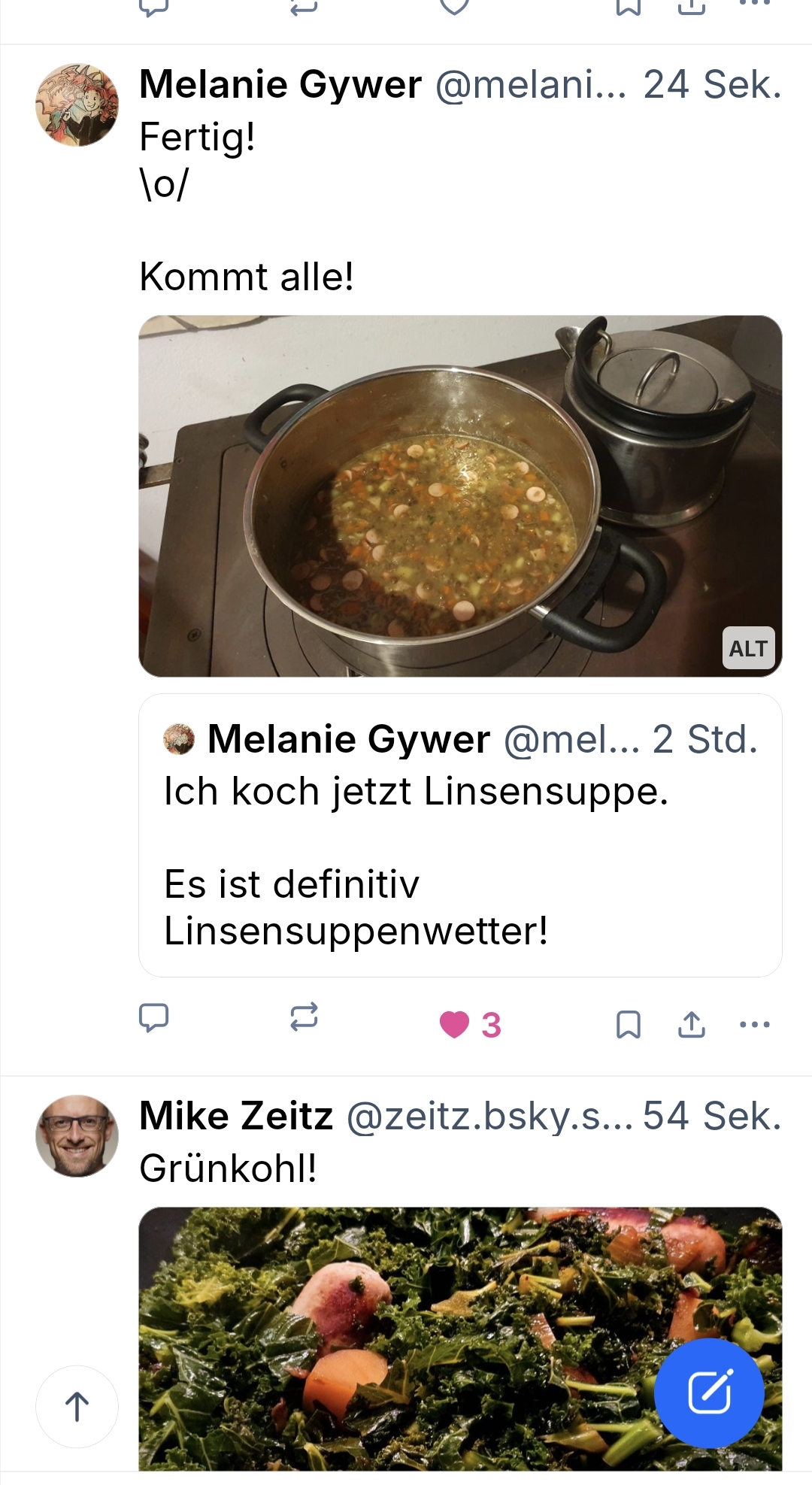
Task: Unlike the post with 3 likes
Action: coord(455,1024)
